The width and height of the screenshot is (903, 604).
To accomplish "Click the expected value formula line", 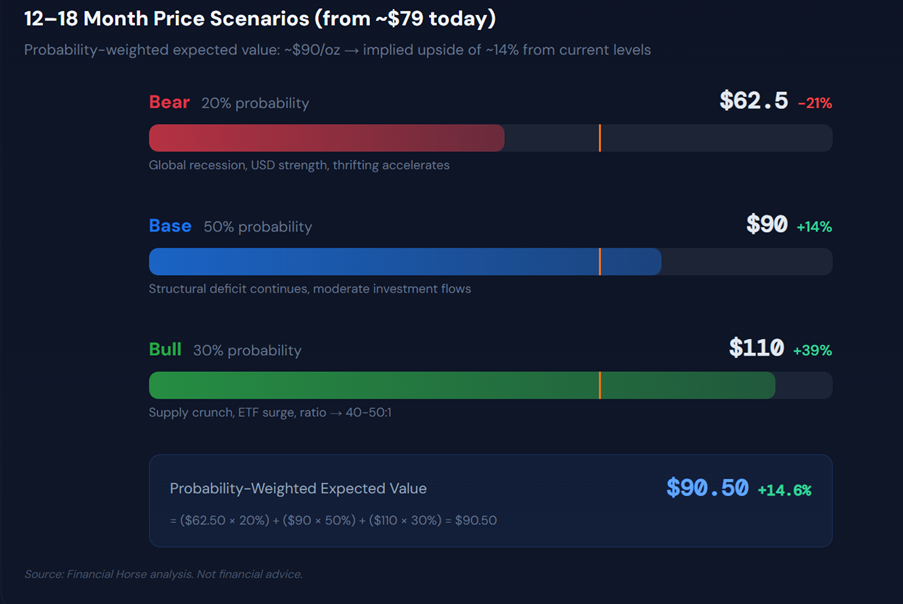I will click(333, 520).
